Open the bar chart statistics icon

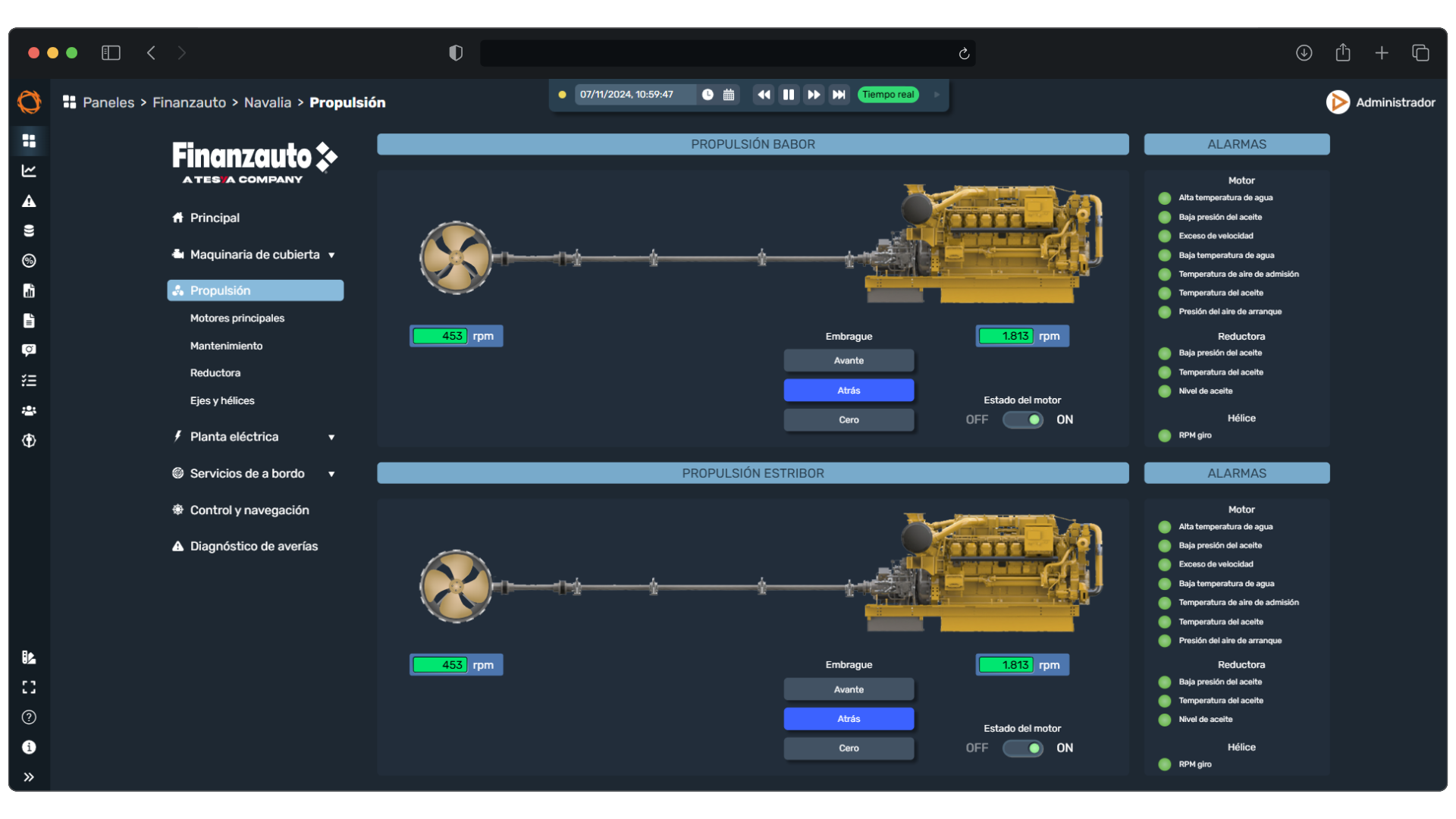(x=29, y=290)
